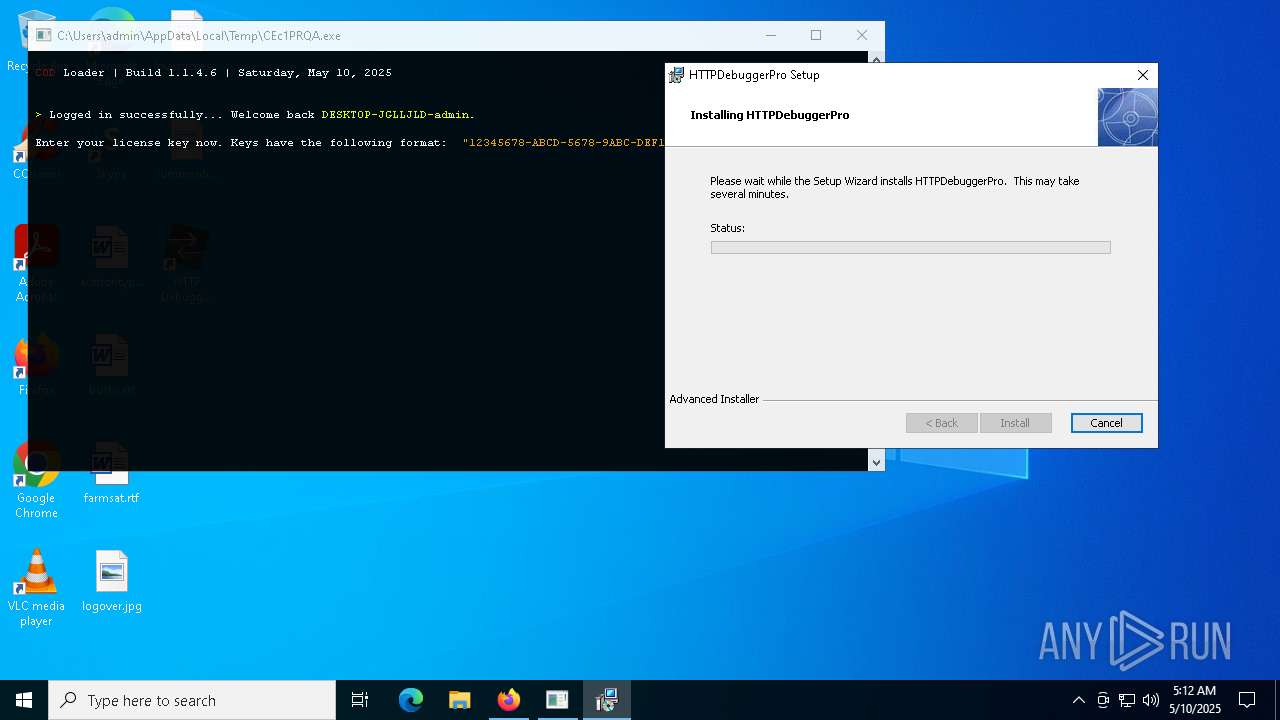Click the 'Installing HTTPDebuggerPro' heading
Image resolution: width=1280 pixels, height=720 pixels.
[x=770, y=115]
